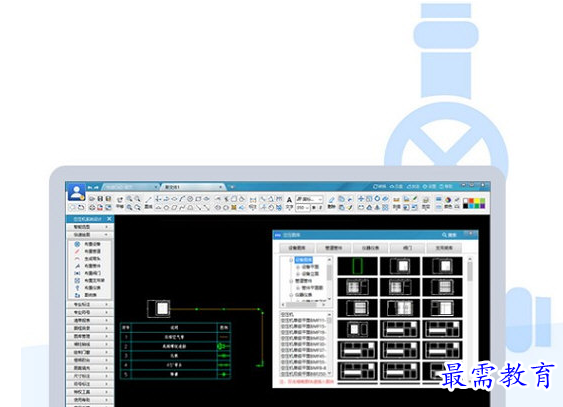The height and width of the screenshot is (407, 563).
Task: Select the purple color swatch
Action: click(x=482, y=206)
